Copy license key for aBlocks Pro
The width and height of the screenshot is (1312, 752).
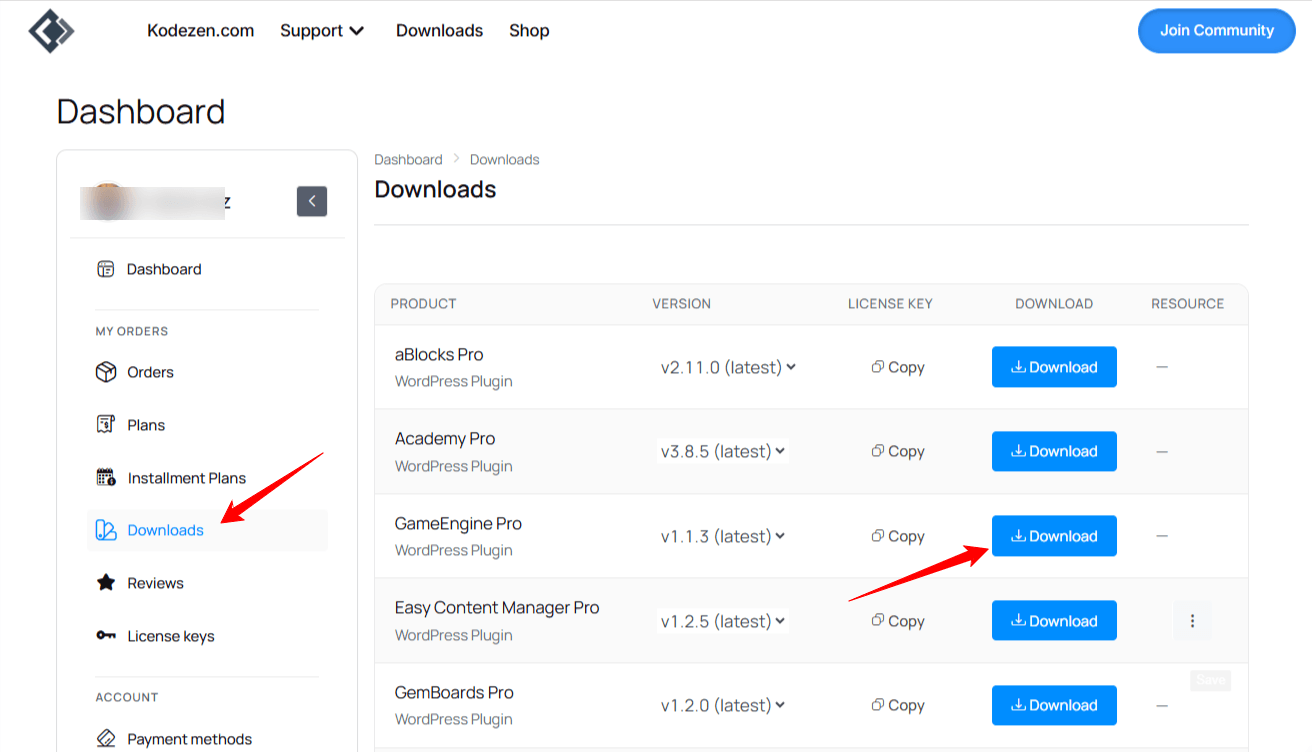coord(897,367)
